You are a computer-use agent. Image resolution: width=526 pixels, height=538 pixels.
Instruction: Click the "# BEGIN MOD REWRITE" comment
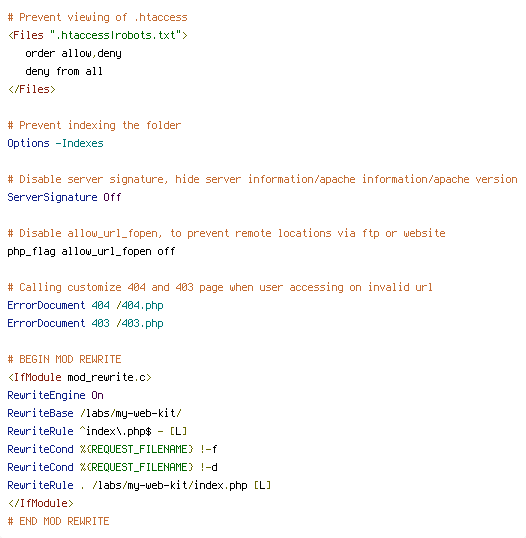(65, 359)
